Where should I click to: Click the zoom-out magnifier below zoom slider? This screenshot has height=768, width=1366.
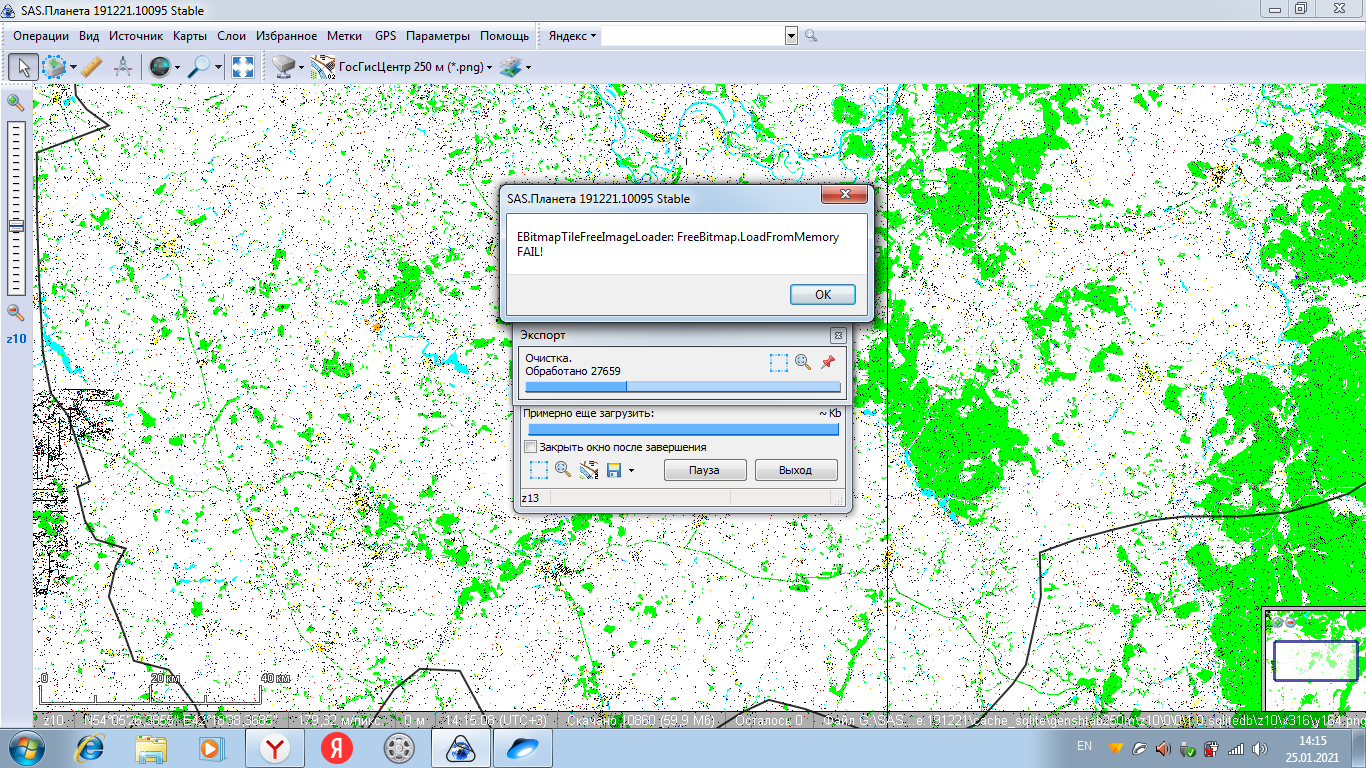click(15, 313)
